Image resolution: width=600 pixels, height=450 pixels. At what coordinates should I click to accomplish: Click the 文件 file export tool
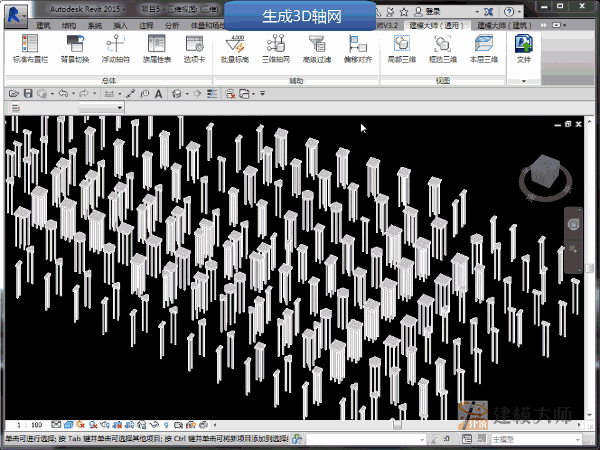pos(523,49)
